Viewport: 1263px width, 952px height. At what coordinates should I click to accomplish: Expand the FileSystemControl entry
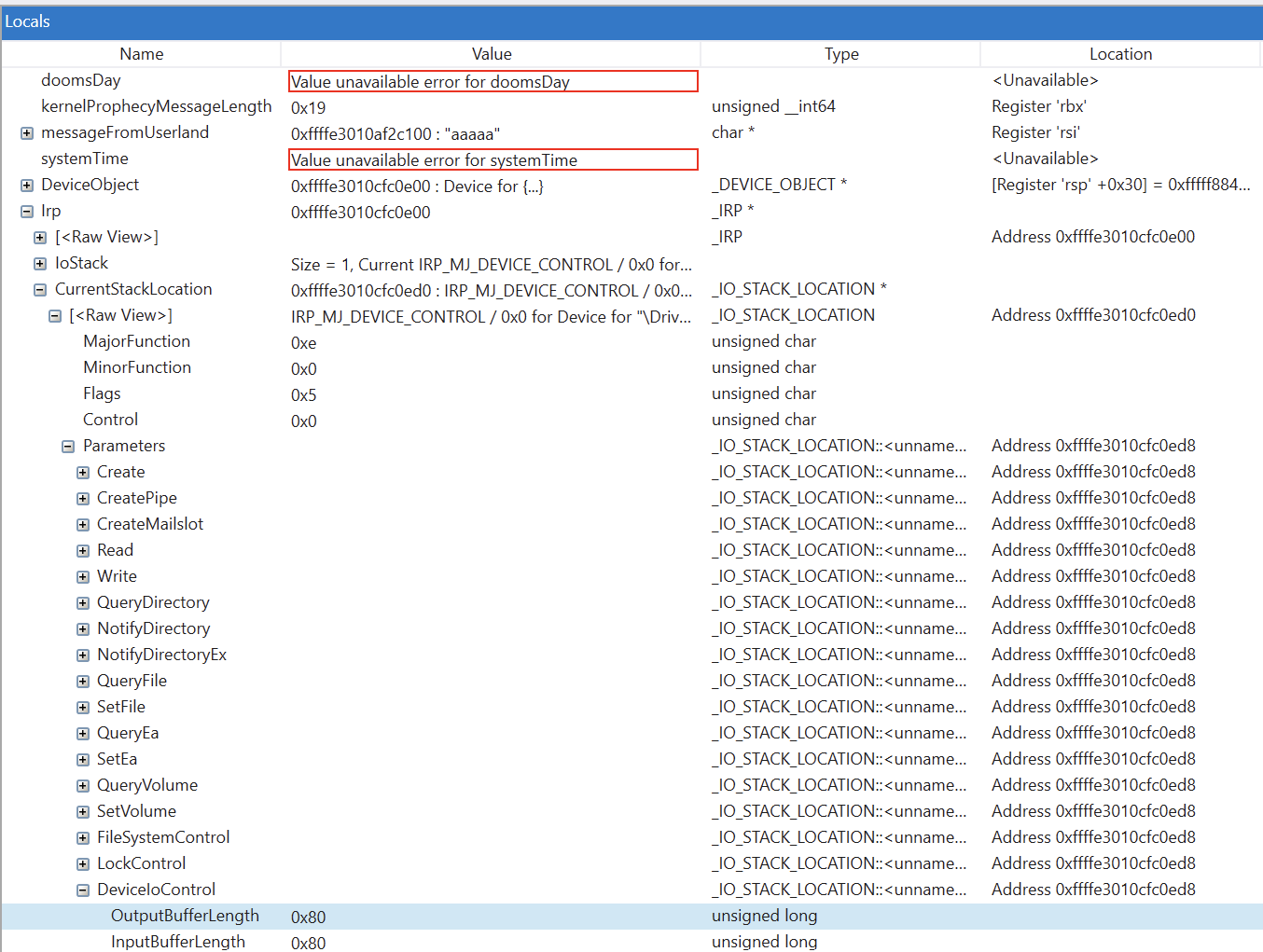pyautogui.click(x=83, y=838)
